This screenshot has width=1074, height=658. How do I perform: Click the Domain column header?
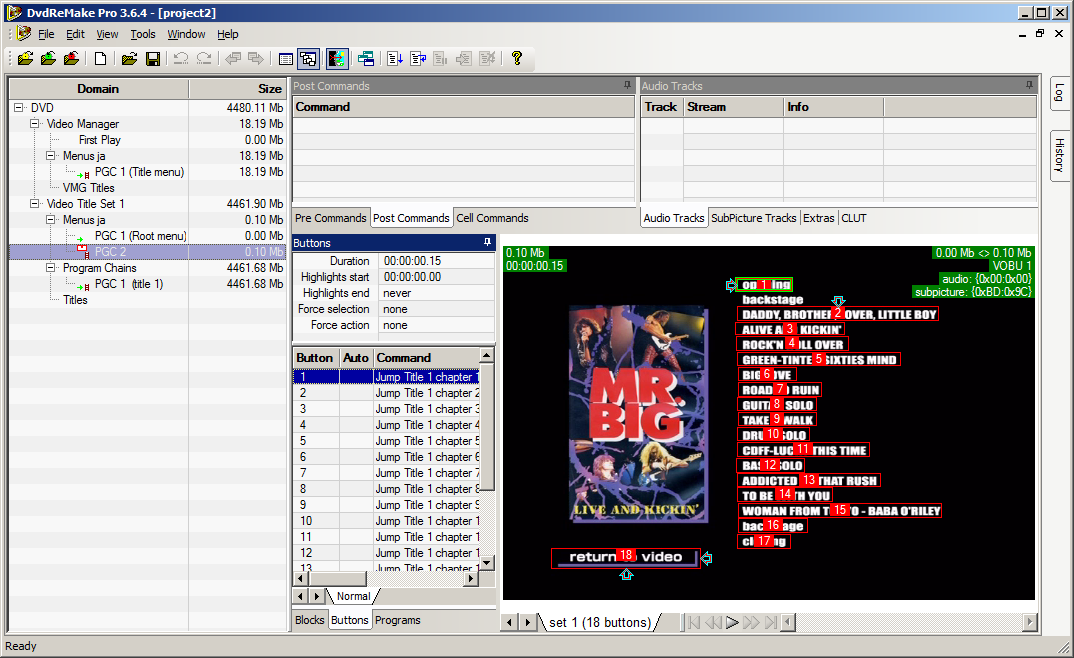(x=99, y=89)
